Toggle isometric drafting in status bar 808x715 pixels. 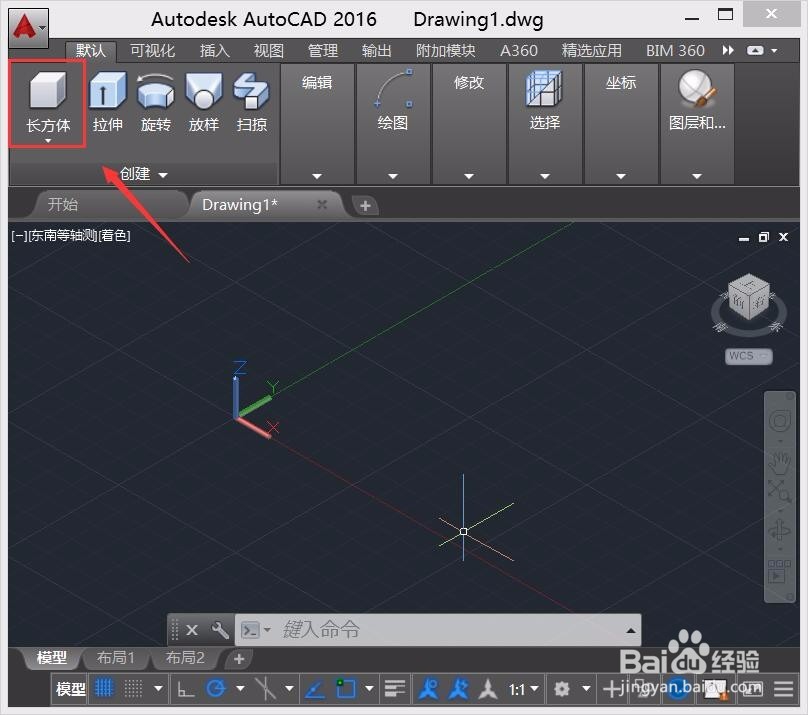click(265, 689)
